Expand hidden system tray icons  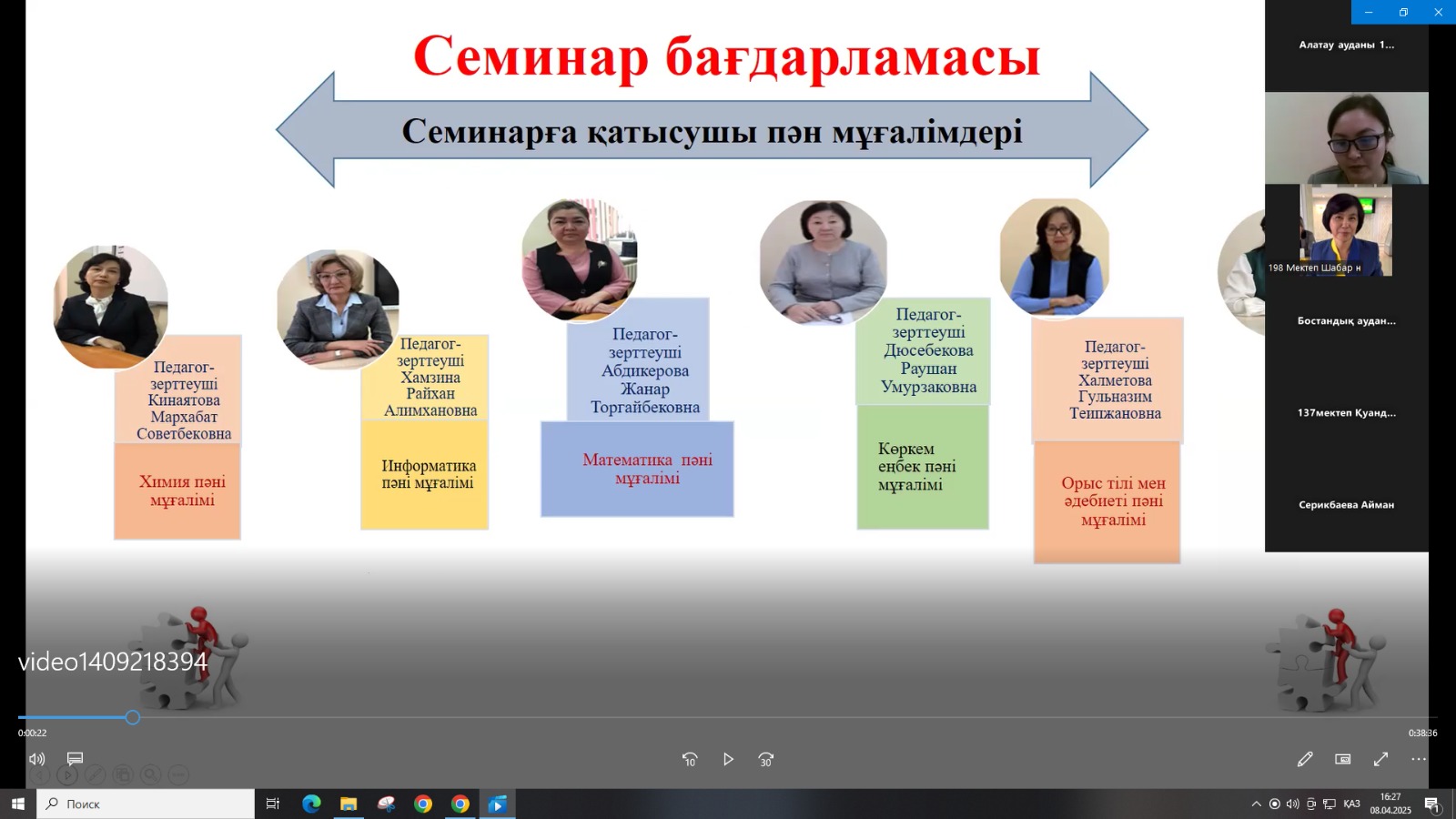[x=1256, y=804]
